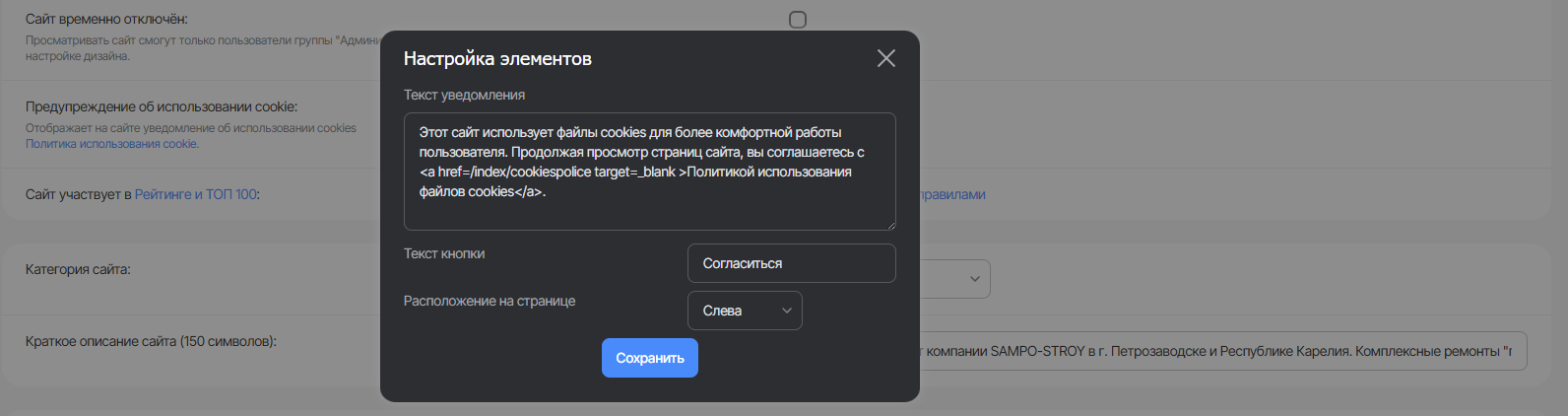
Task: Click the Краткое описание сайта label
Action: 151,341
